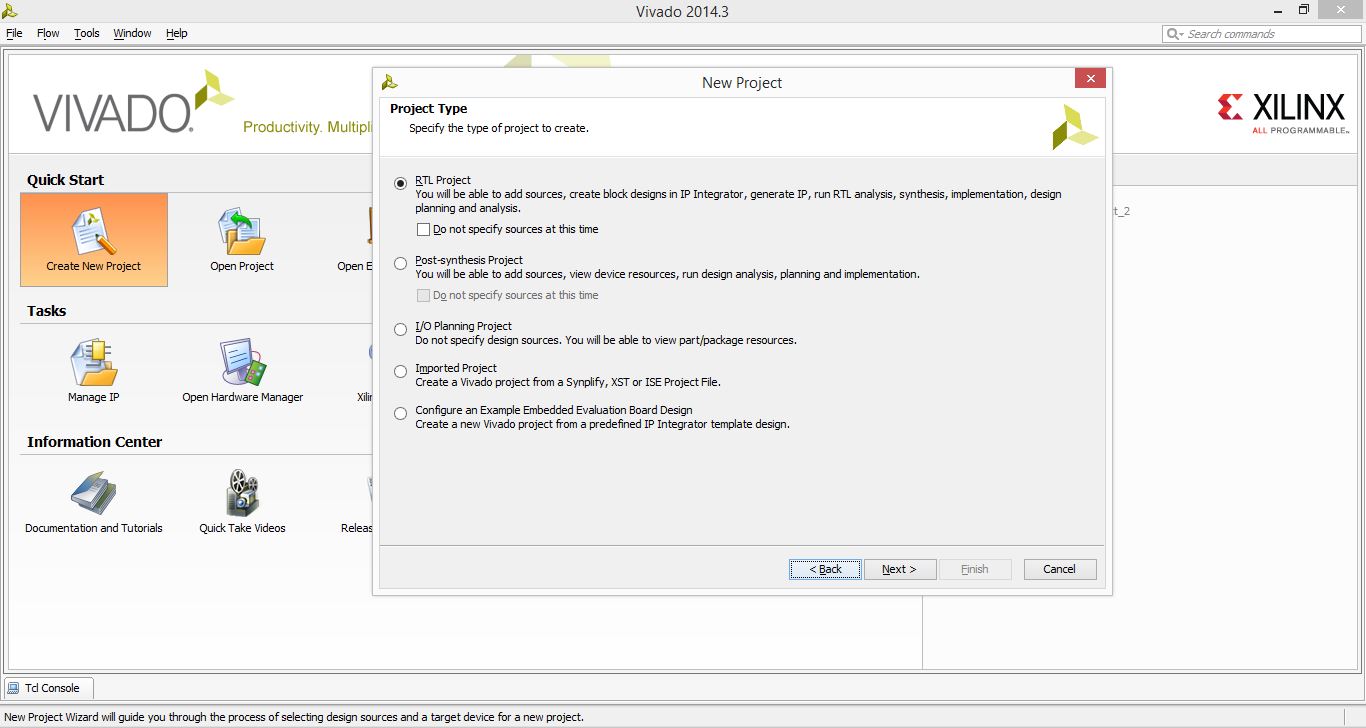Open the Tools menu

(x=87, y=33)
